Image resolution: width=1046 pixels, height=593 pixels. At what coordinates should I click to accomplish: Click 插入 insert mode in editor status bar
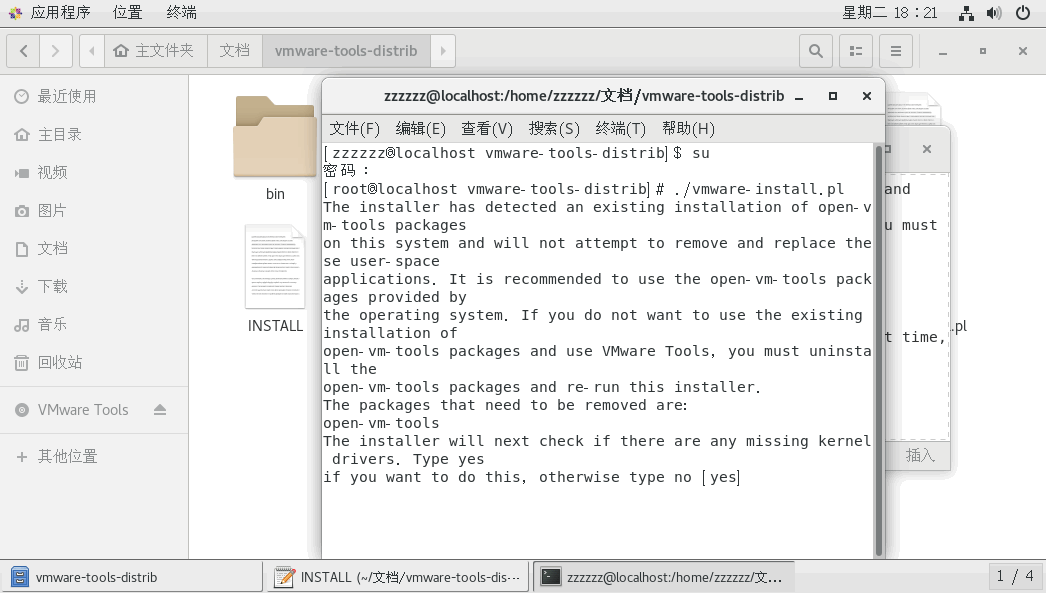pos(920,455)
